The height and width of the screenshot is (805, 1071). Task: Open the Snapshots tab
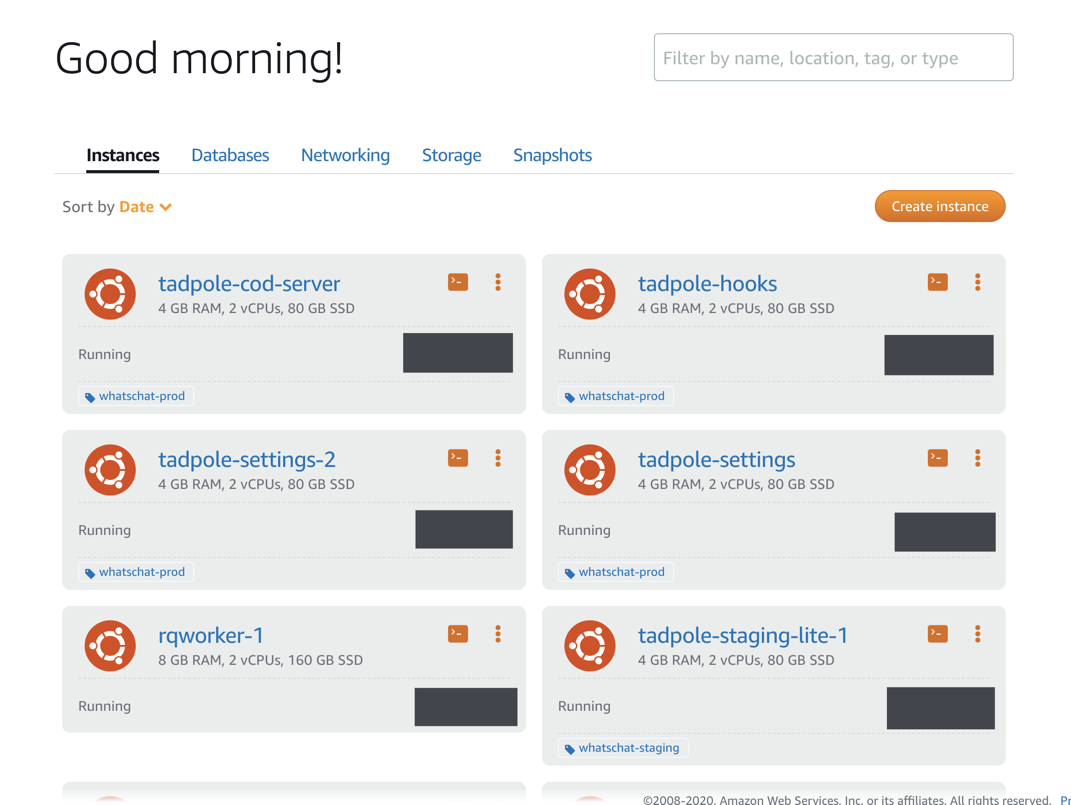click(552, 155)
